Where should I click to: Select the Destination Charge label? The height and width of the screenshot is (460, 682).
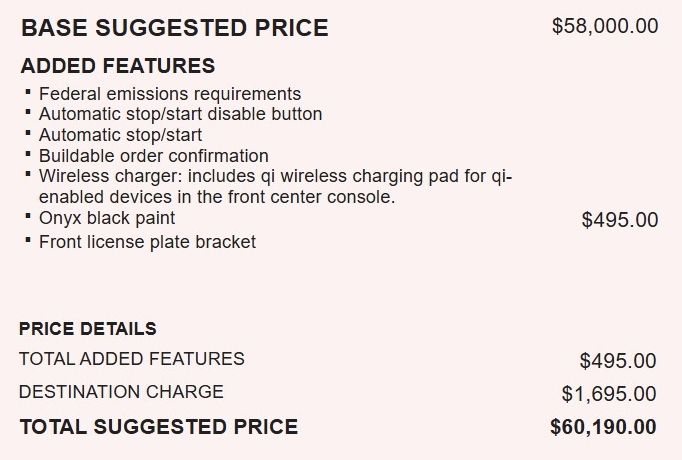121,392
